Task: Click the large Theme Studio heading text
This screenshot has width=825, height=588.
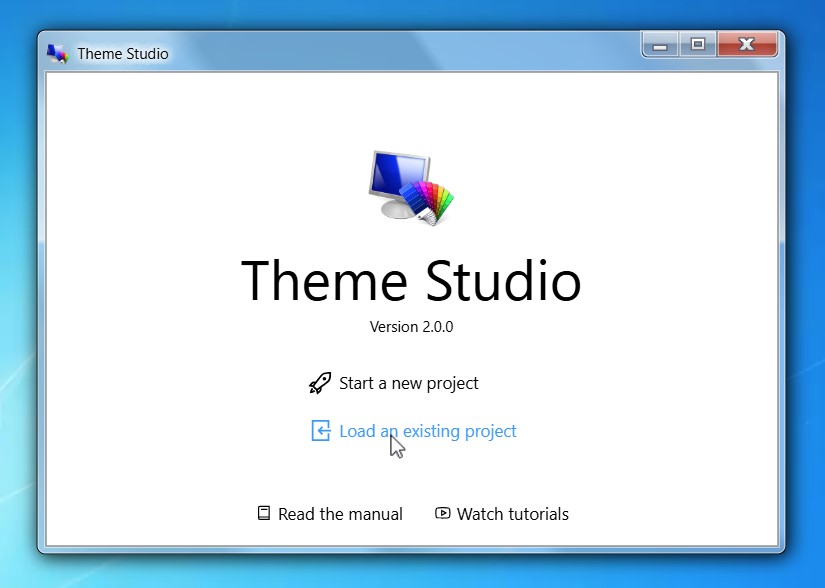Action: click(411, 281)
